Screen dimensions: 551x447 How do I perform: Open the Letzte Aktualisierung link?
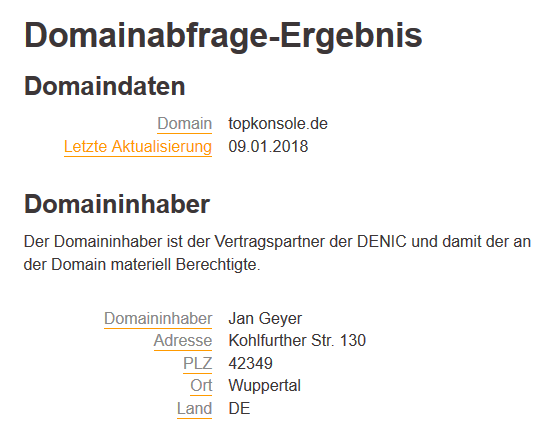[138, 147]
